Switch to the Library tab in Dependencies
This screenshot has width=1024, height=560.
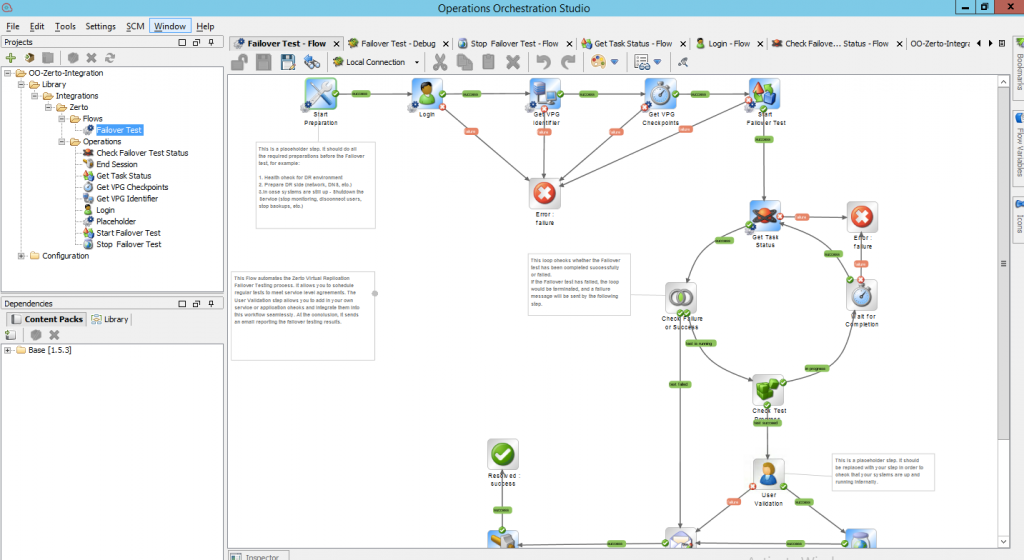click(110, 319)
